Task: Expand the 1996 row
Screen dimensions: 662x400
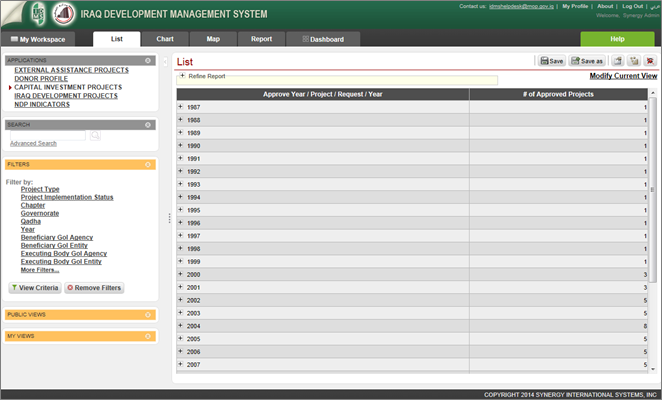Action: click(x=181, y=223)
